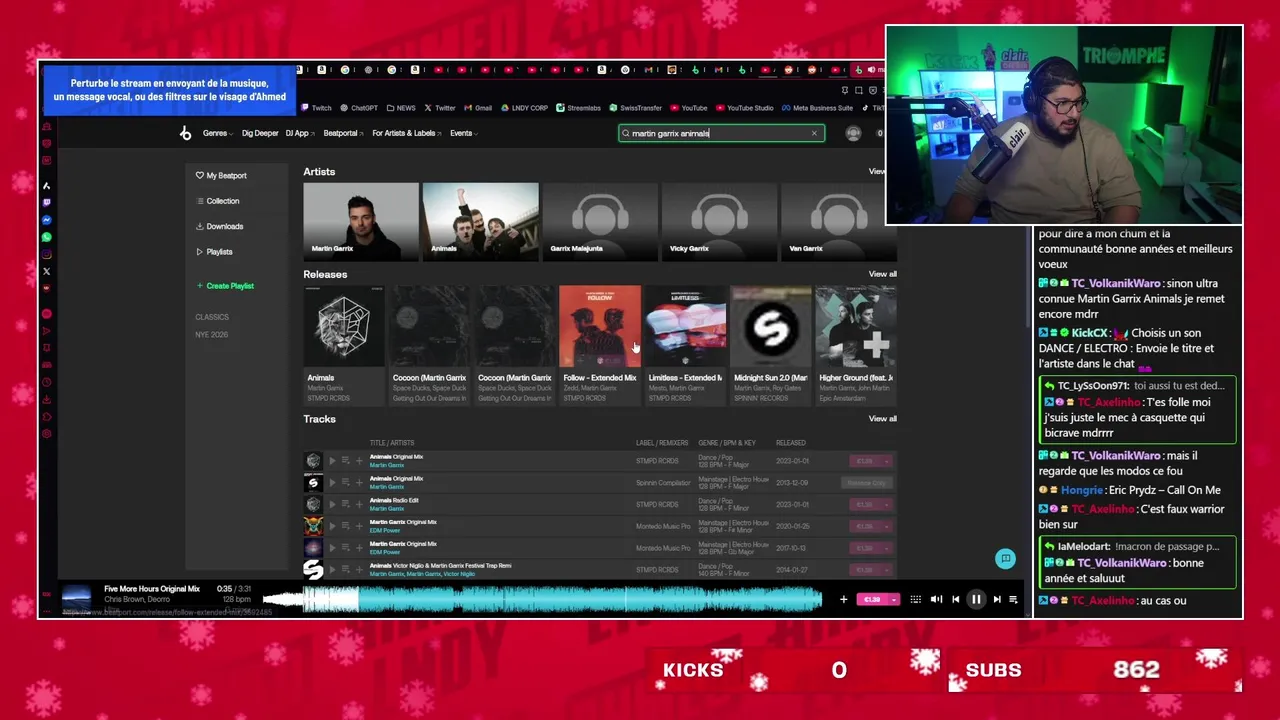Open the player queue list icon

[1013, 599]
